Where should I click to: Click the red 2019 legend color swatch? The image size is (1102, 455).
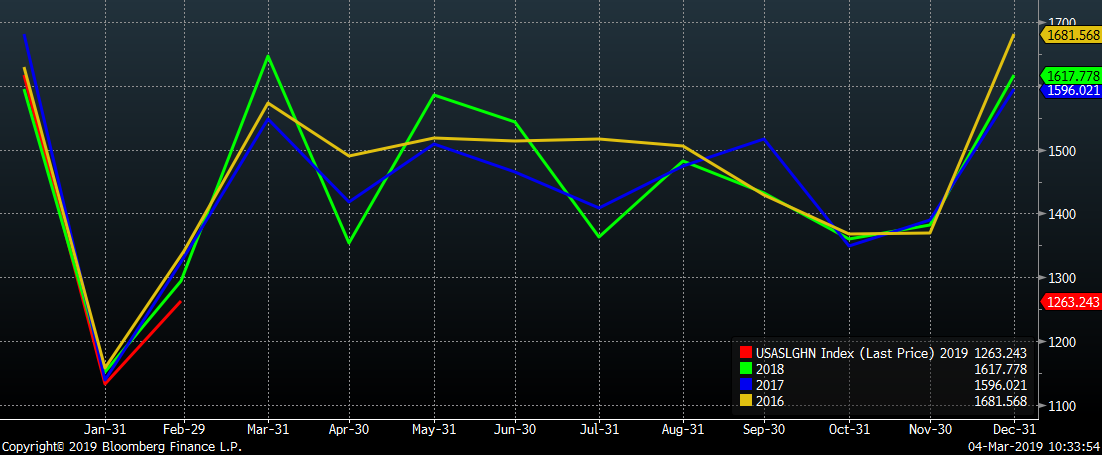pyautogui.click(x=744, y=352)
